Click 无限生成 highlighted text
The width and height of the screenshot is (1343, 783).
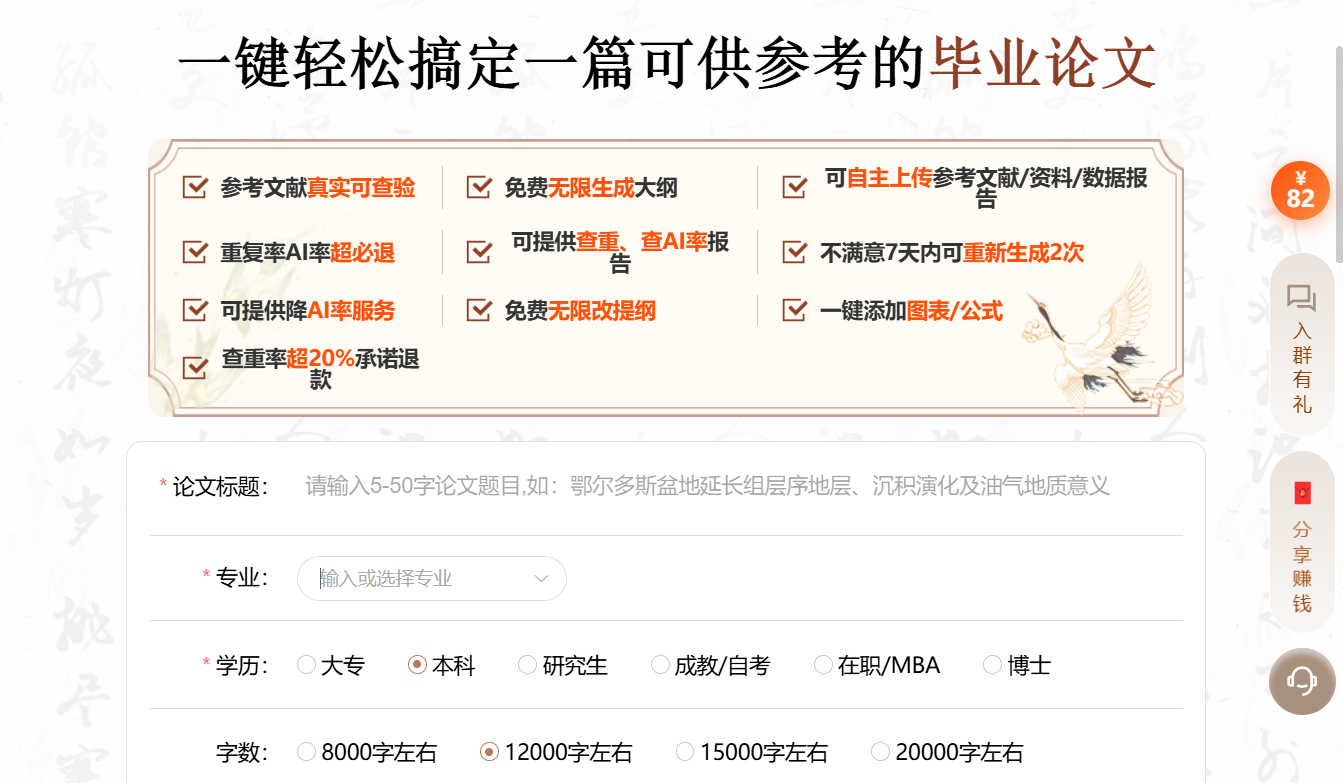click(x=591, y=188)
